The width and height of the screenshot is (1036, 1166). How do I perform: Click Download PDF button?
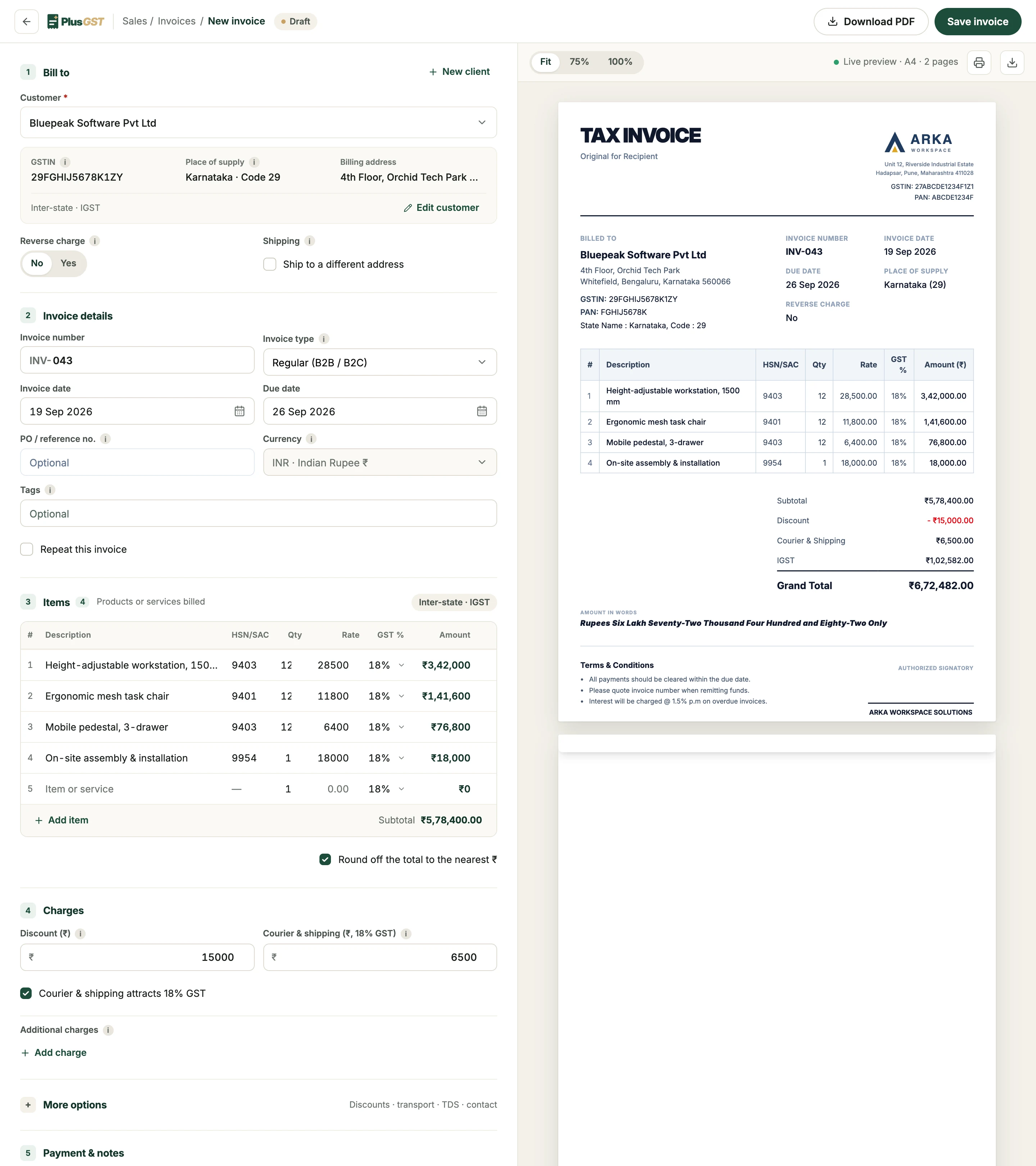click(871, 22)
